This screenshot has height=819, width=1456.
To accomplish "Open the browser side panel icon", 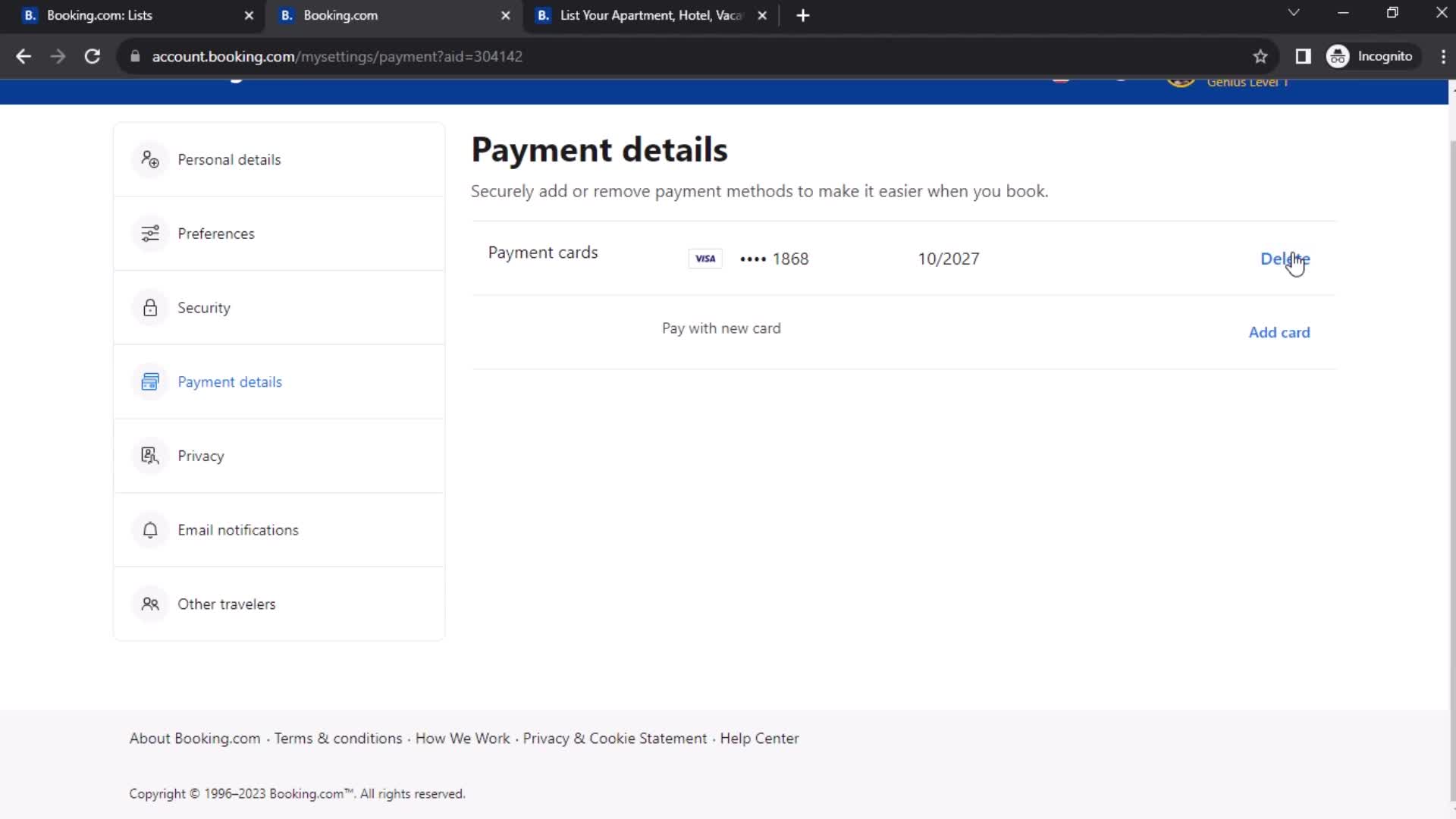I will pos(1303,56).
